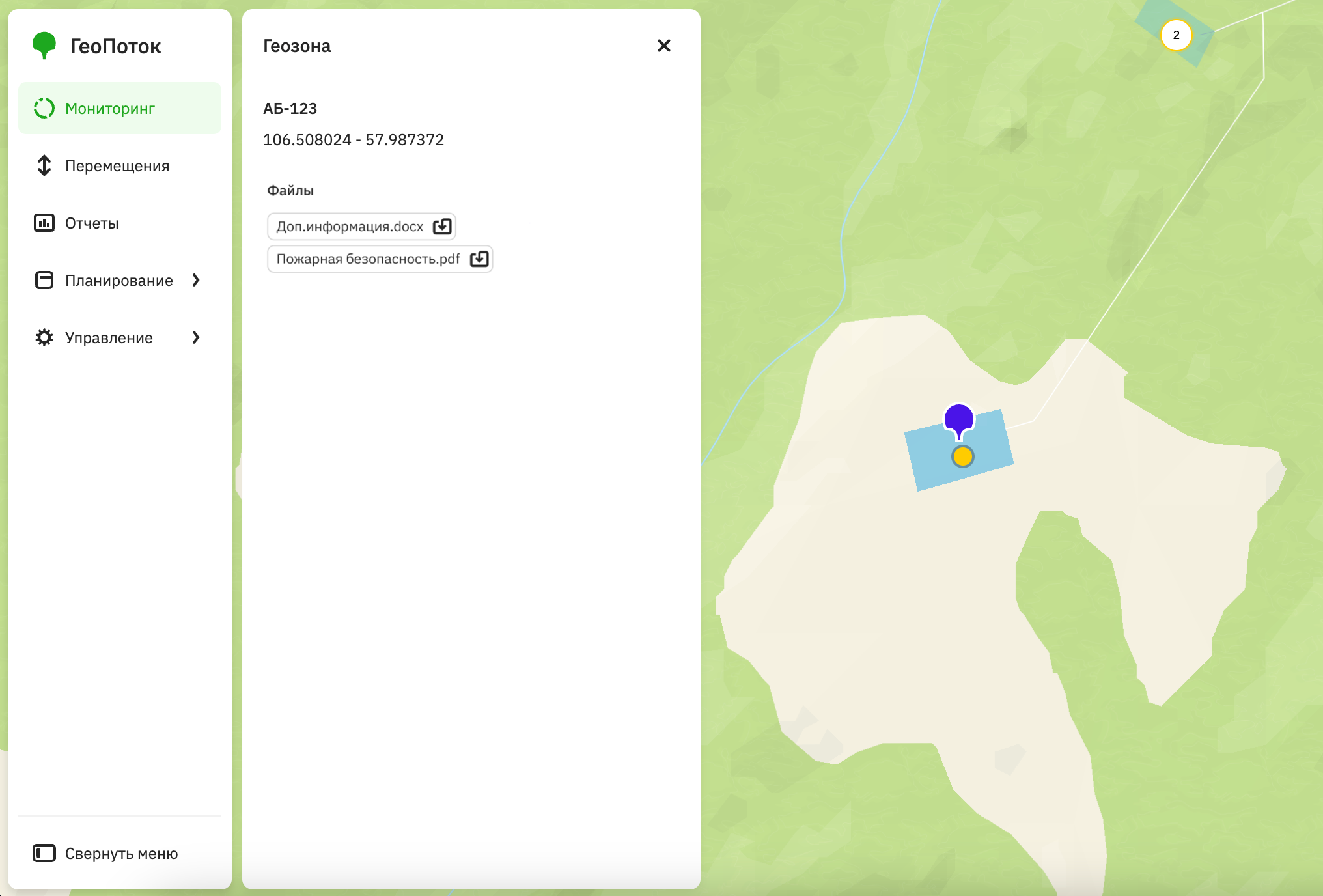Close the Геозона info panel
This screenshot has height=896, width=1323.
(663, 46)
